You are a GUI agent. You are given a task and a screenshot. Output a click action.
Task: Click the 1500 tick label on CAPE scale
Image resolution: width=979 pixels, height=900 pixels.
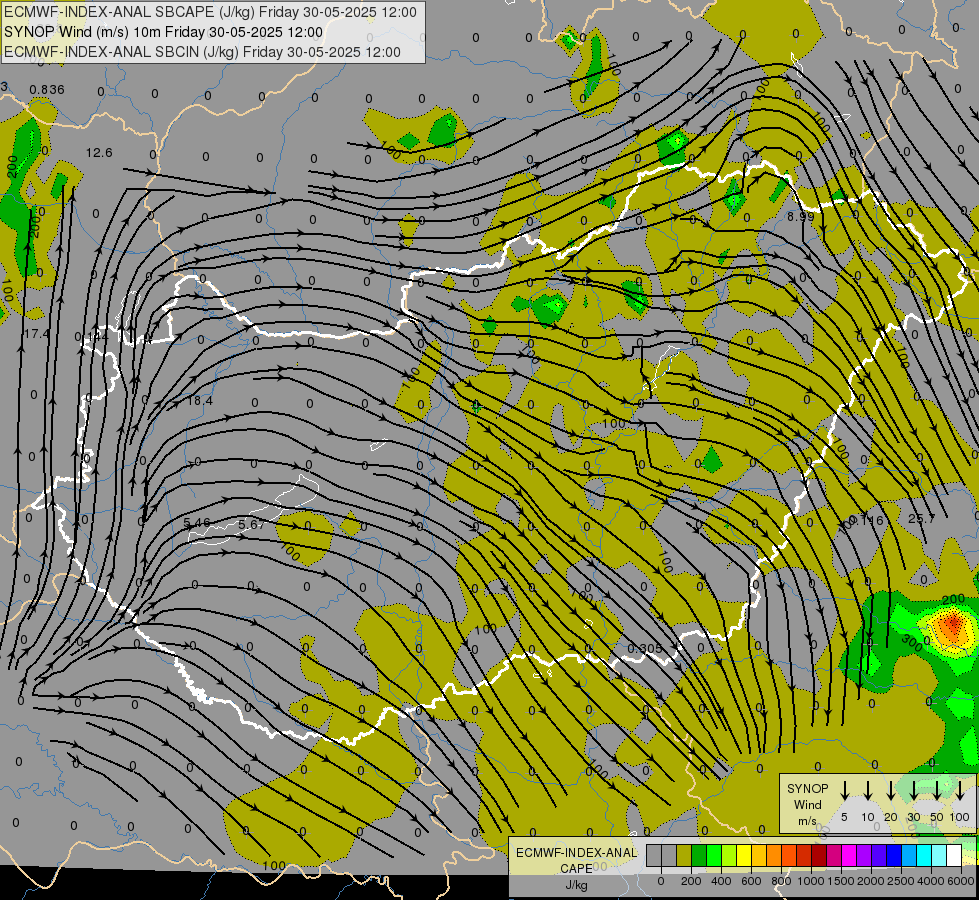(840, 881)
